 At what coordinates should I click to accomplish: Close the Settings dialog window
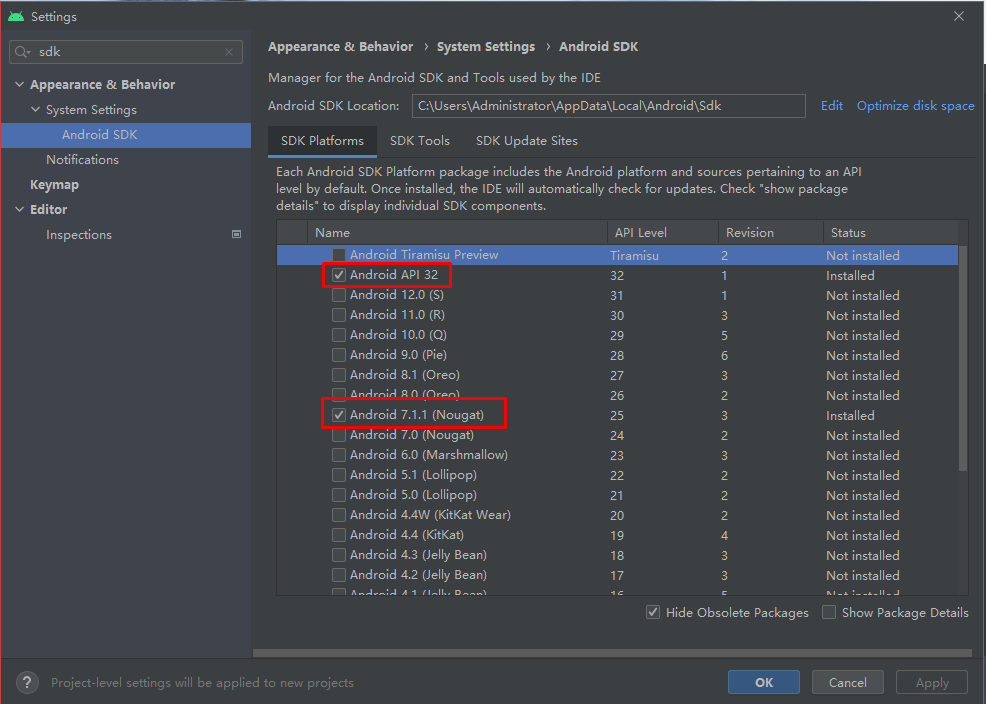[x=959, y=16]
